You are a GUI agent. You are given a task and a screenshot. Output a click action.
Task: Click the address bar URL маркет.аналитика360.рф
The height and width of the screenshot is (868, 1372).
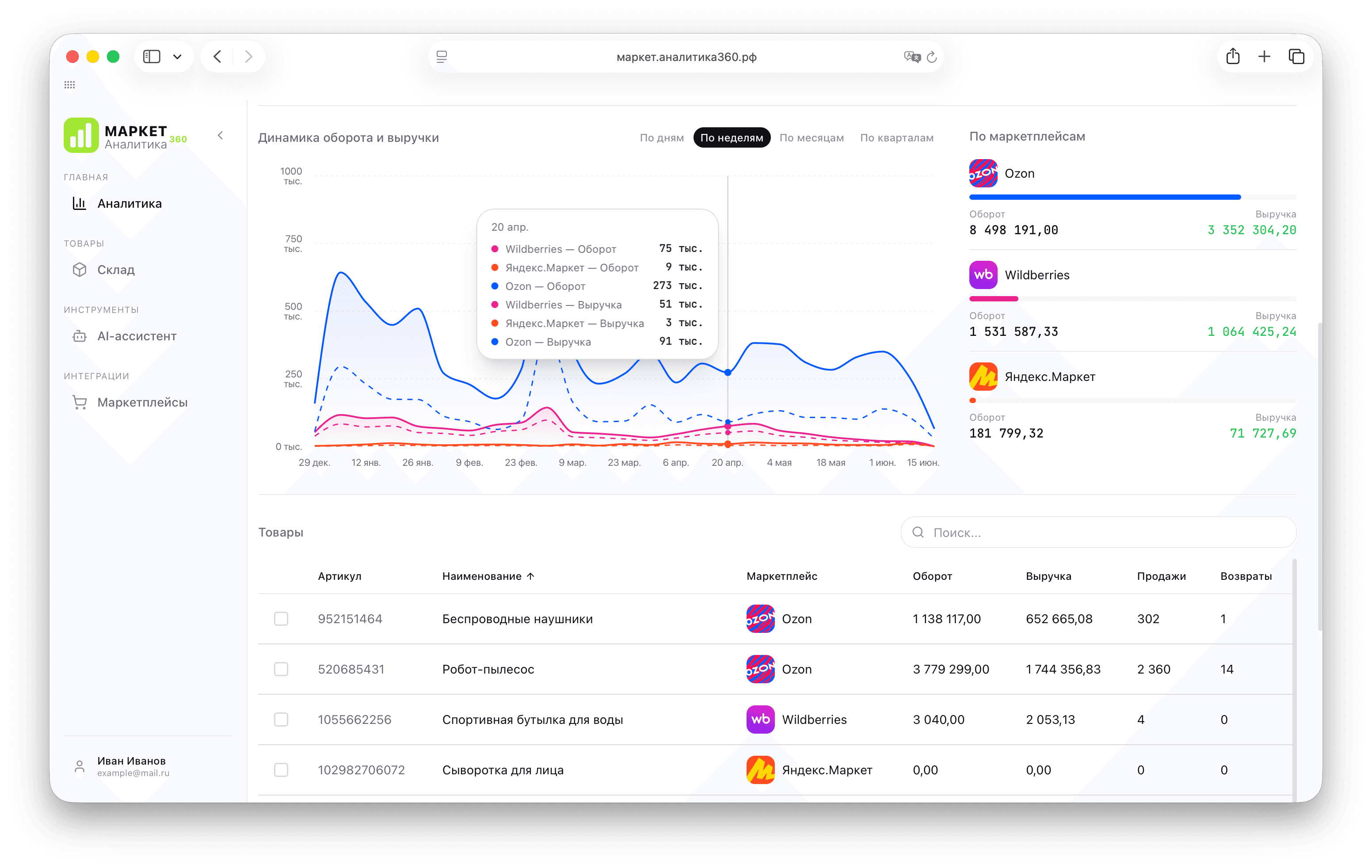tap(686, 57)
